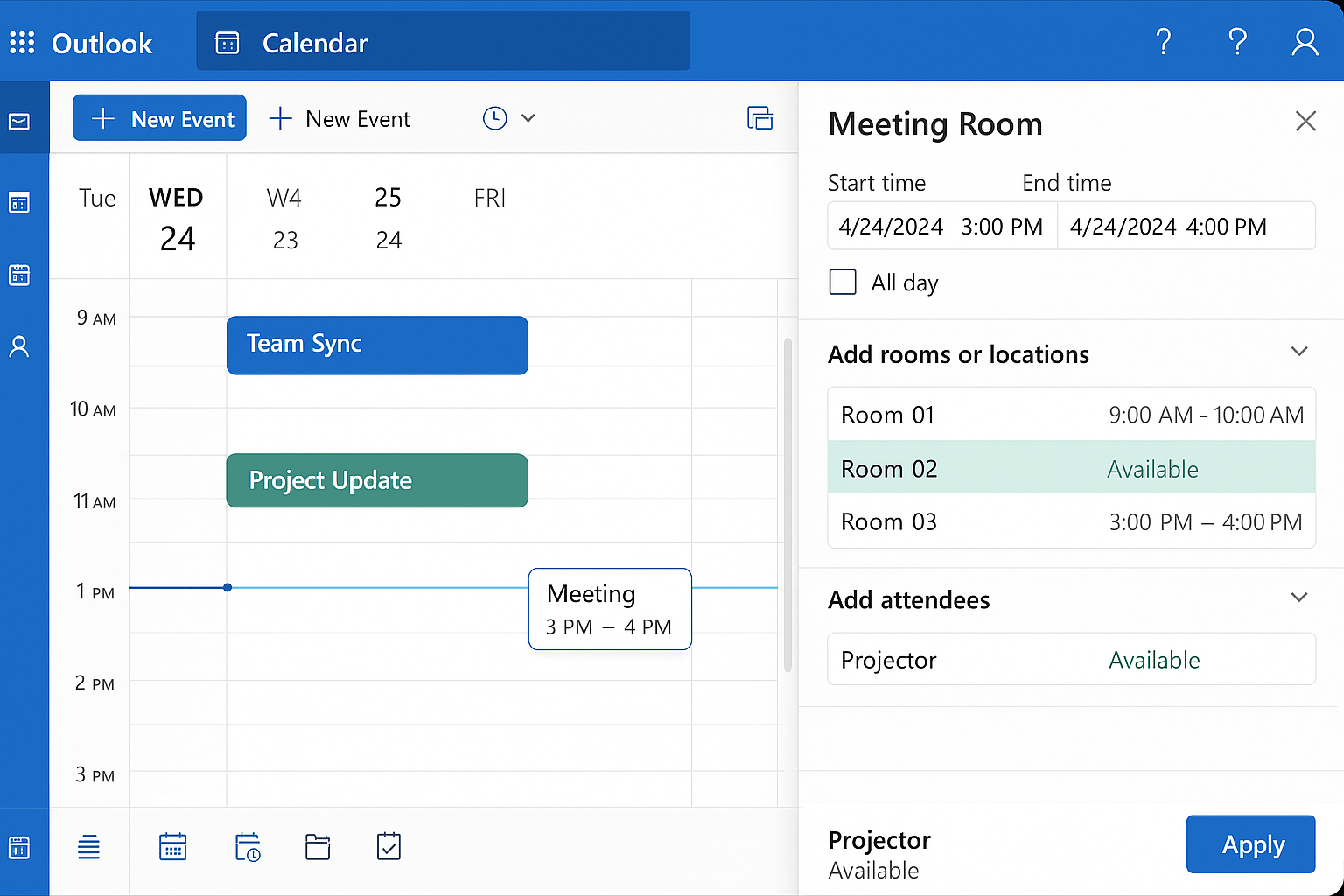This screenshot has height=896, width=1344.
Task: Open the calendar folders icon
Action: (x=317, y=846)
